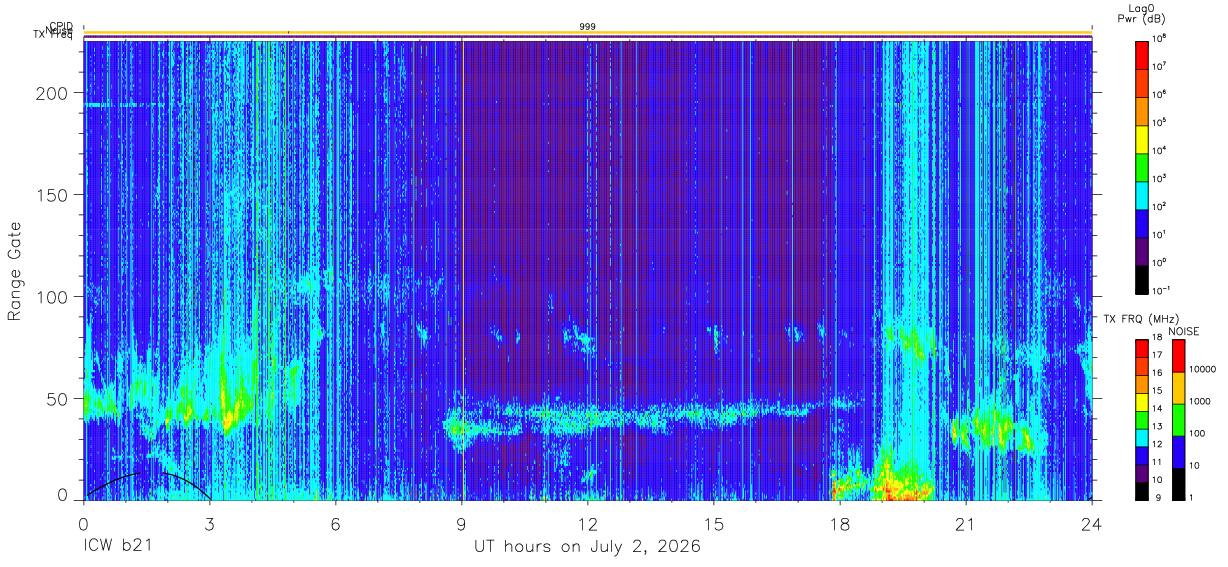
Task: Click the x-axis tick label '12'
Action: point(587,524)
